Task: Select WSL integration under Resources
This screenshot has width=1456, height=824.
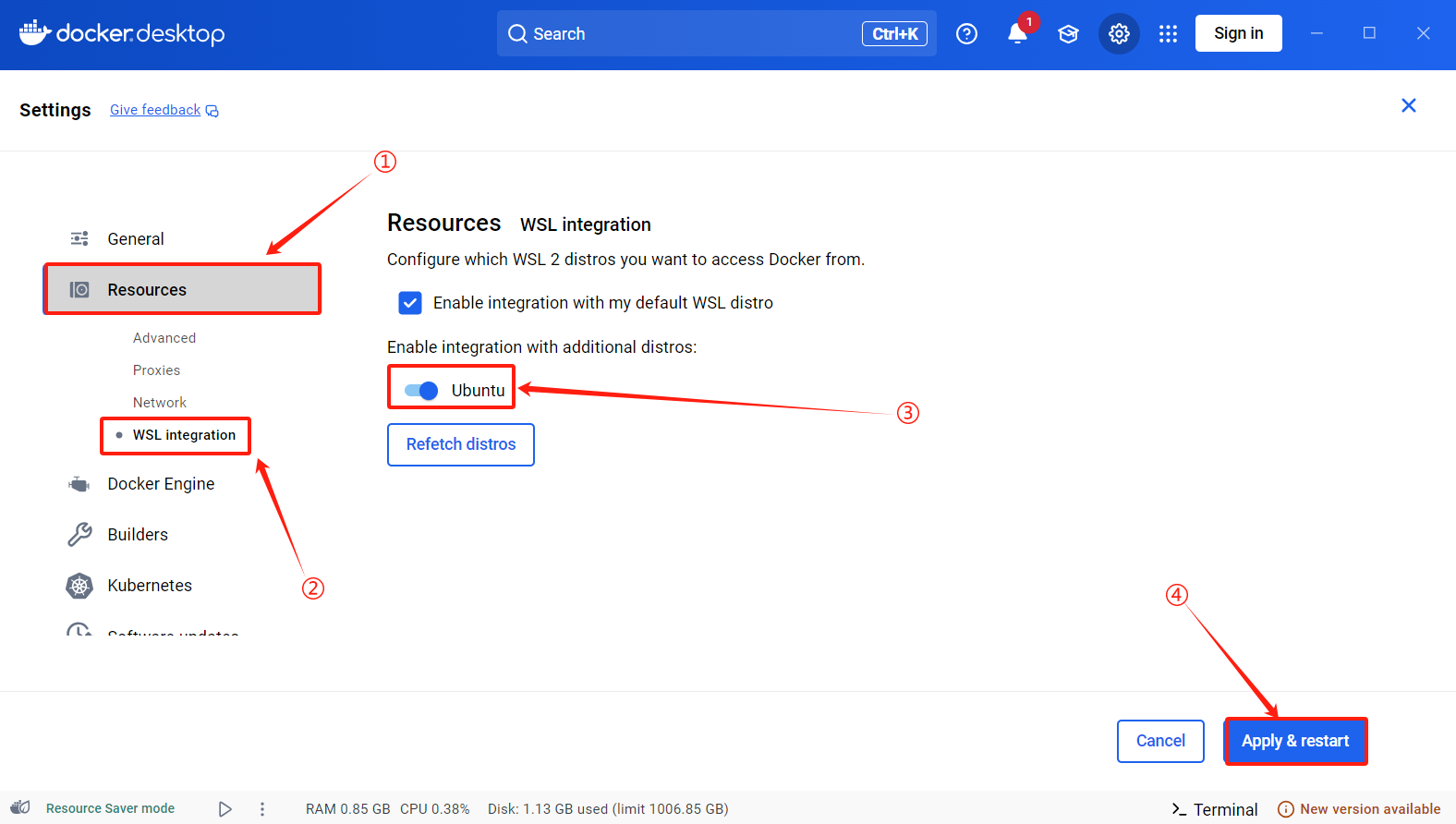Action: point(184,435)
